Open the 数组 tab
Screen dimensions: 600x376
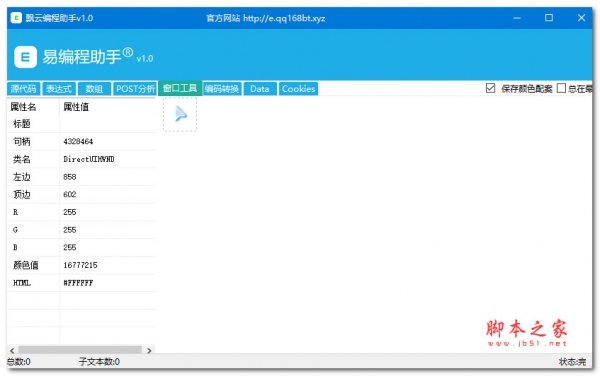(94, 89)
